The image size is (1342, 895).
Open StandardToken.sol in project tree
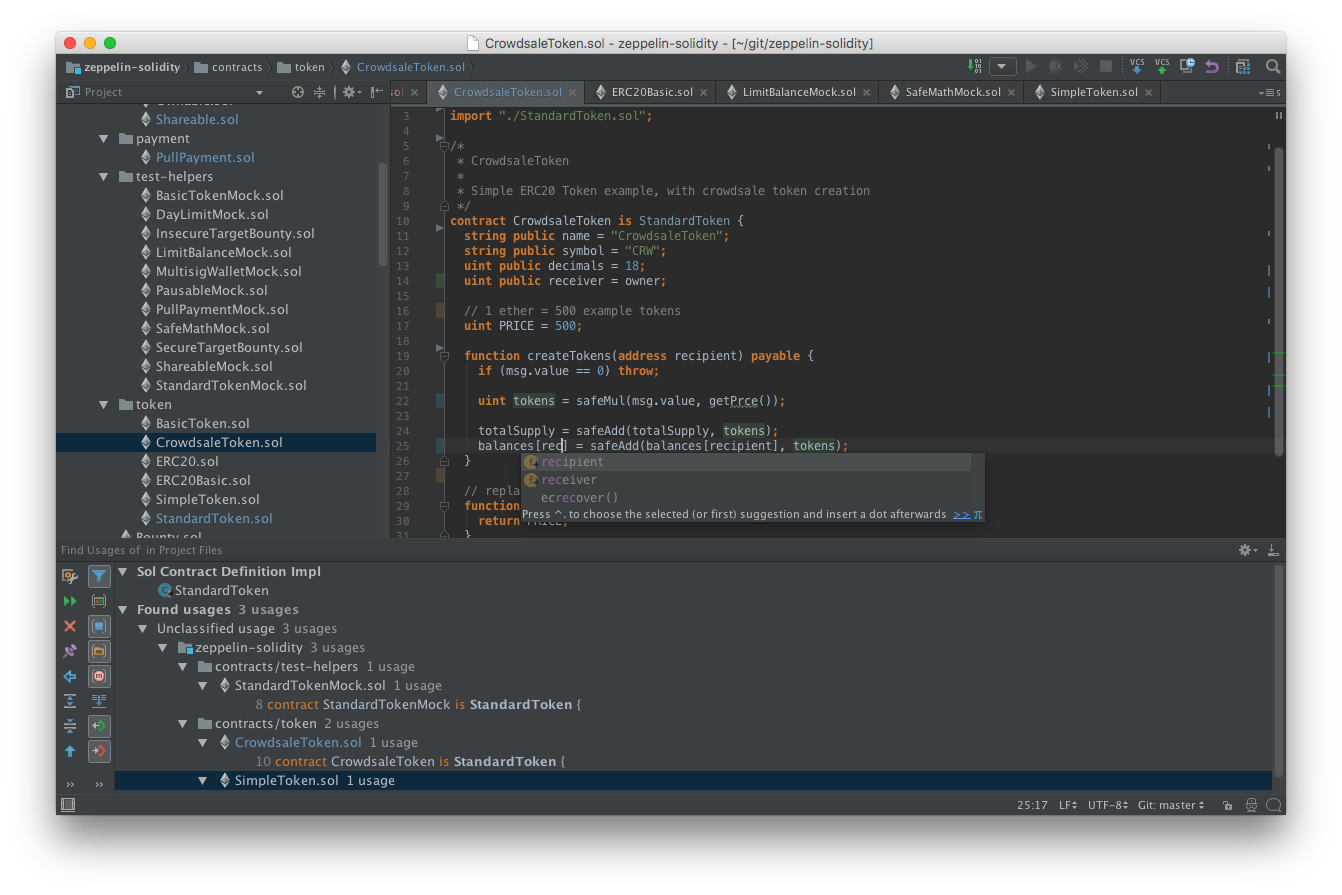(214, 519)
